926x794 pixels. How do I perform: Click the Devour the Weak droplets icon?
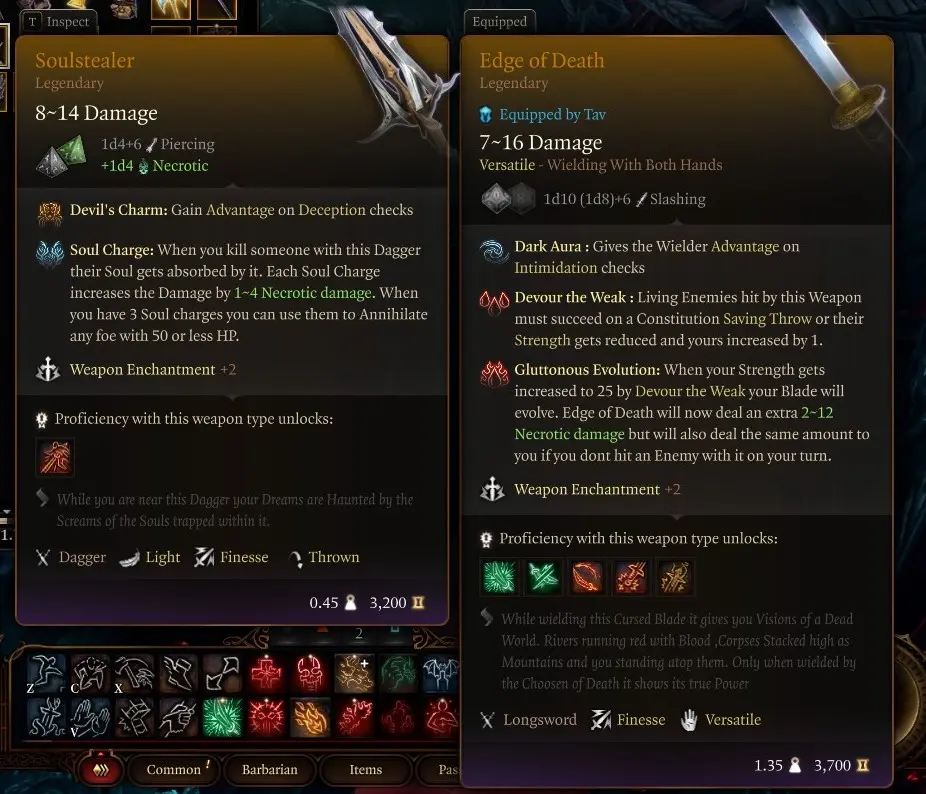(x=494, y=302)
